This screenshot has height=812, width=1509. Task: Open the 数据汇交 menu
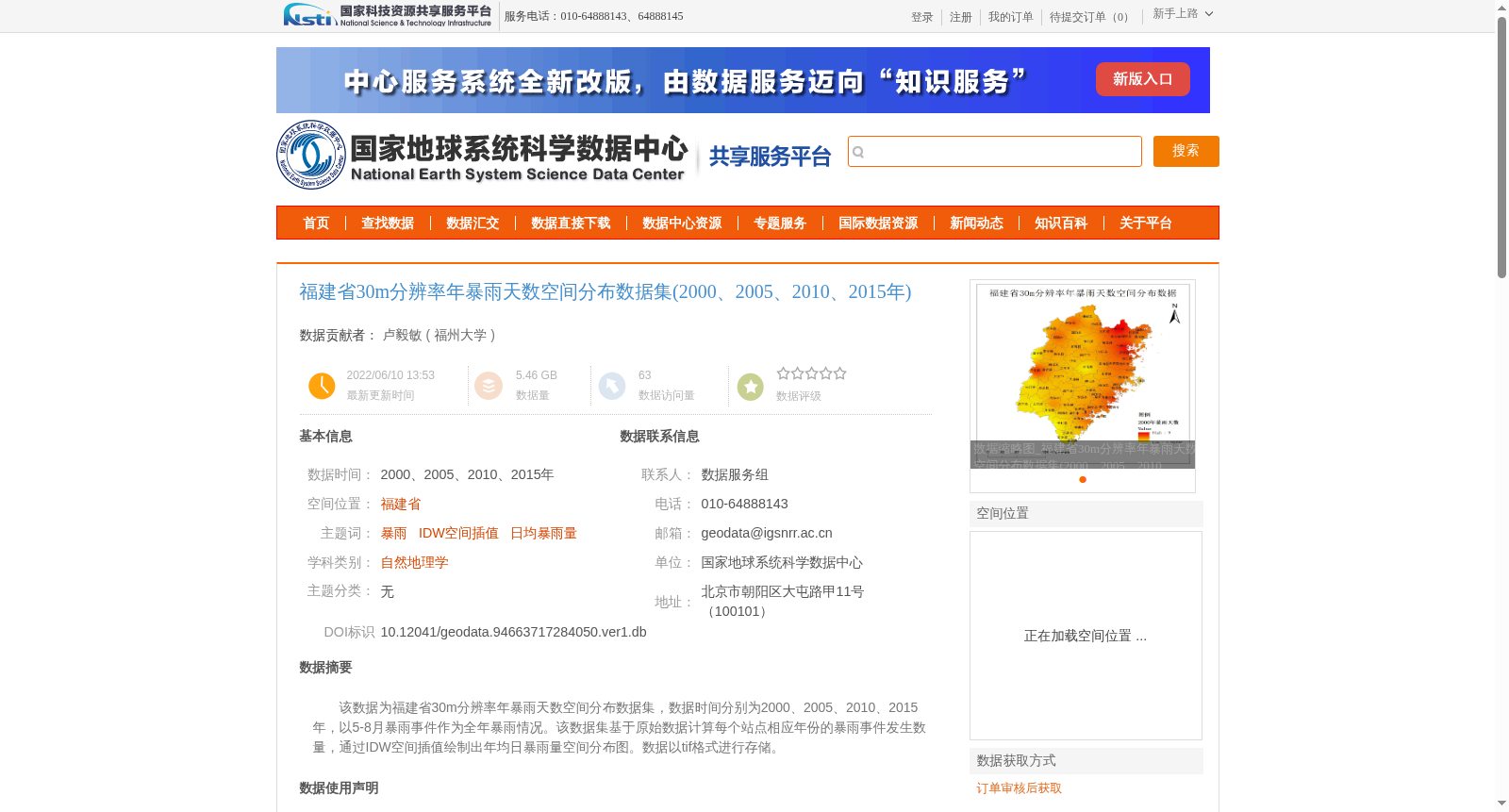click(x=473, y=223)
